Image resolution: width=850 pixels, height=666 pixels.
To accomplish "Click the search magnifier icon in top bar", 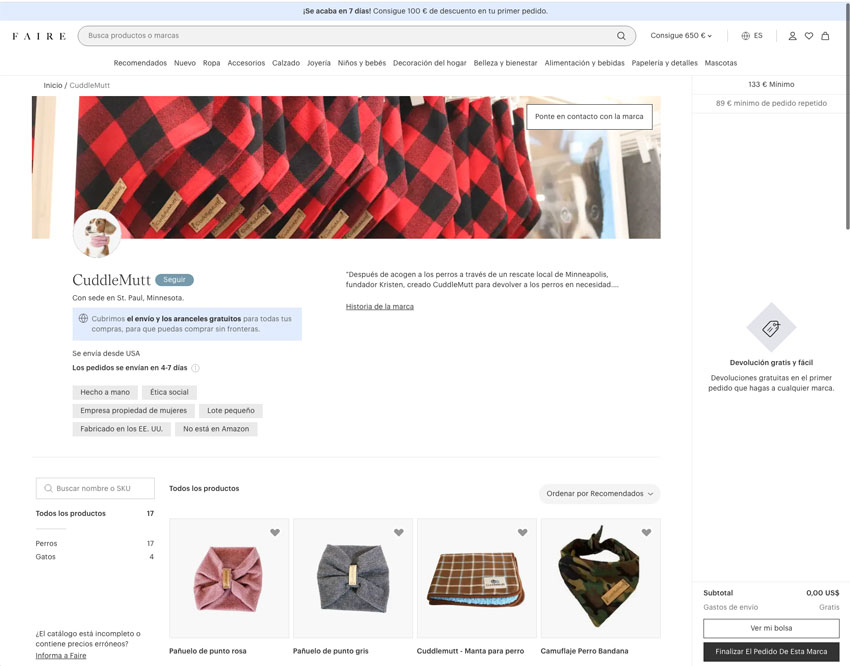I will point(621,36).
